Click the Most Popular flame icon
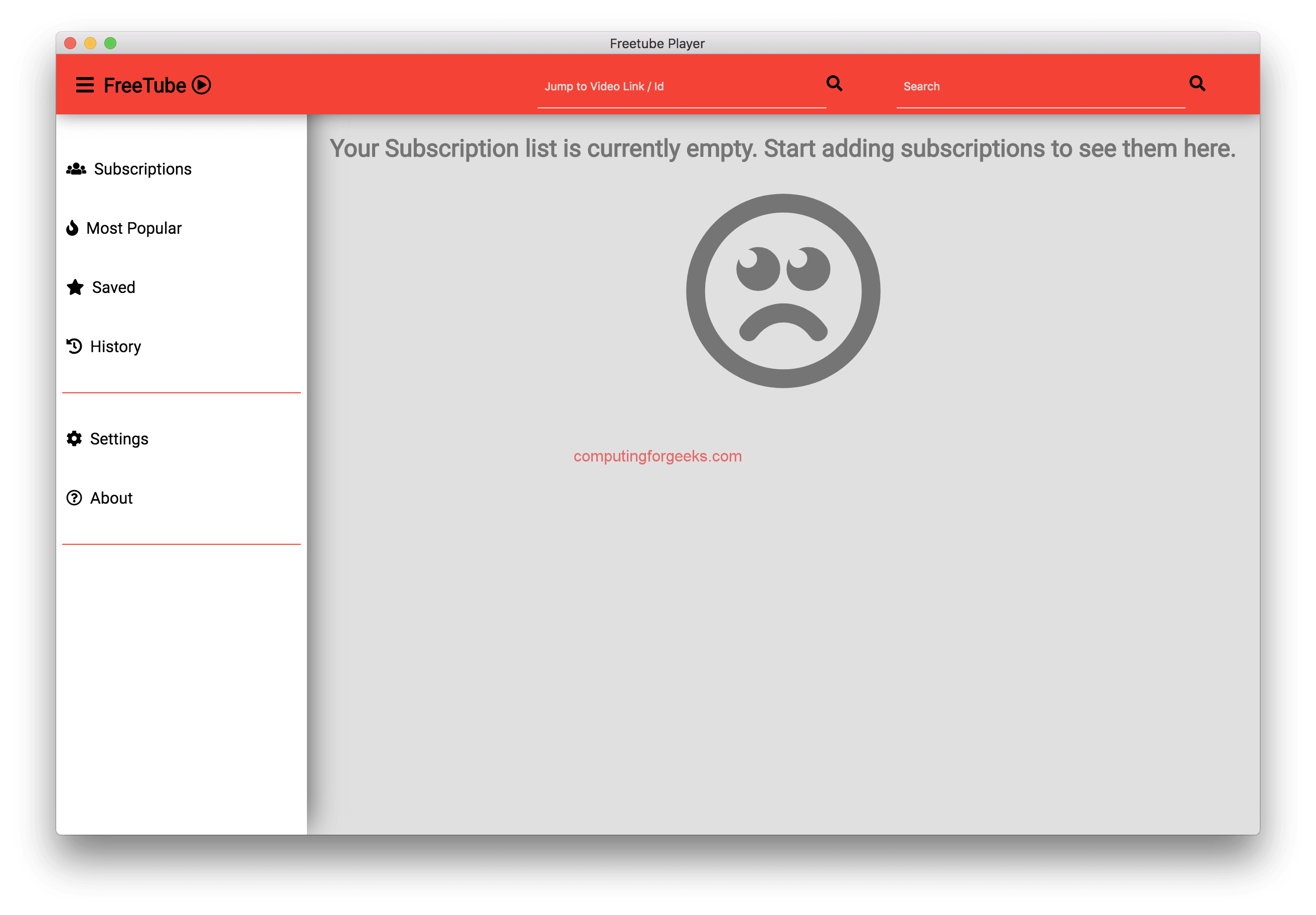 [x=72, y=228]
